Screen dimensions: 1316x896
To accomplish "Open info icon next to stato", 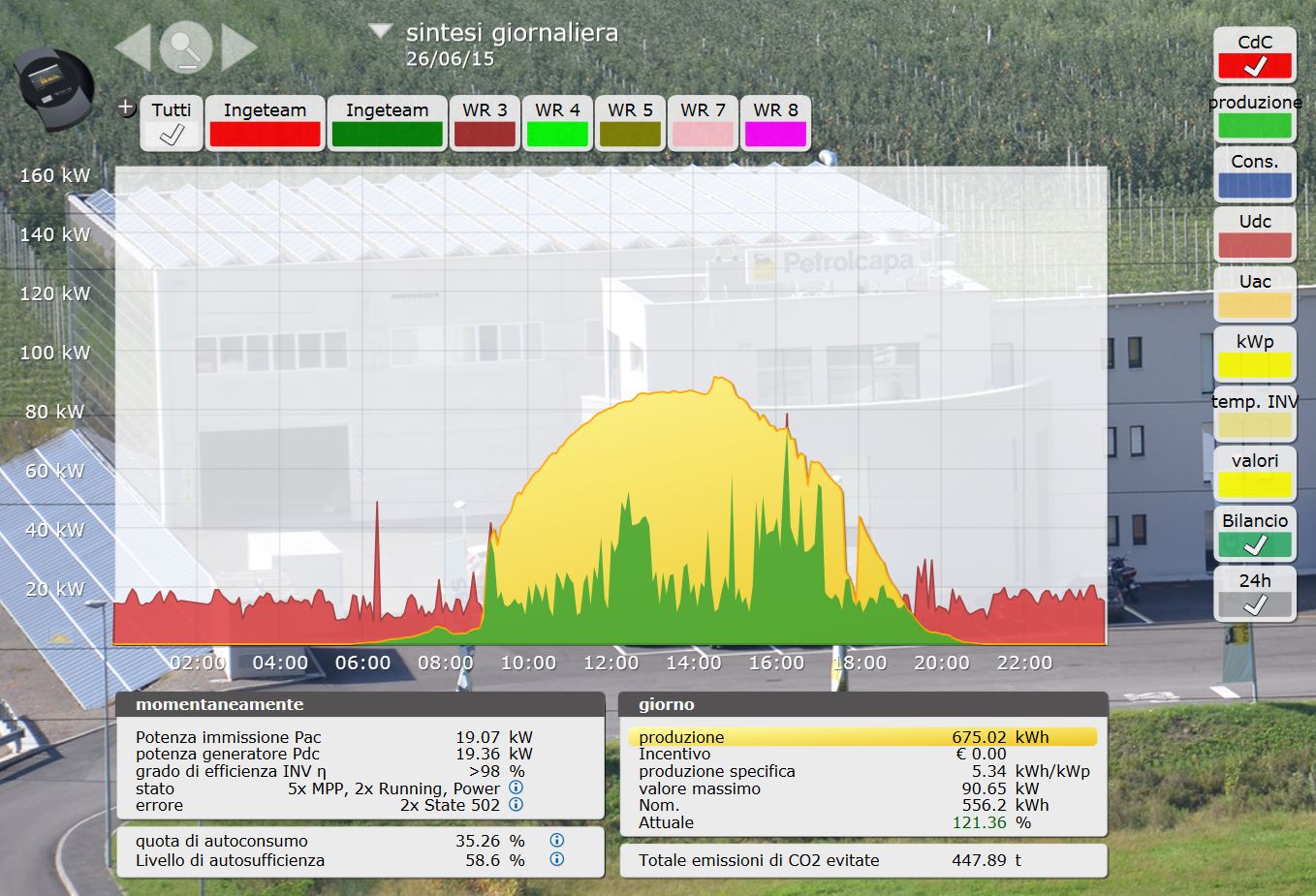I will (x=517, y=788).
